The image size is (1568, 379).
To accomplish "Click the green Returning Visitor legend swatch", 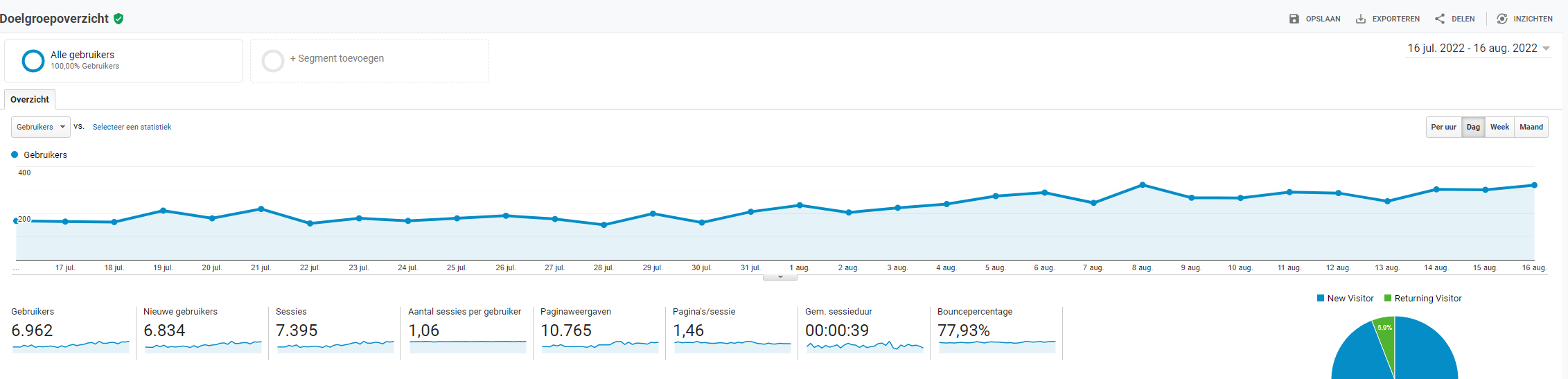I will click(1388, 298).
